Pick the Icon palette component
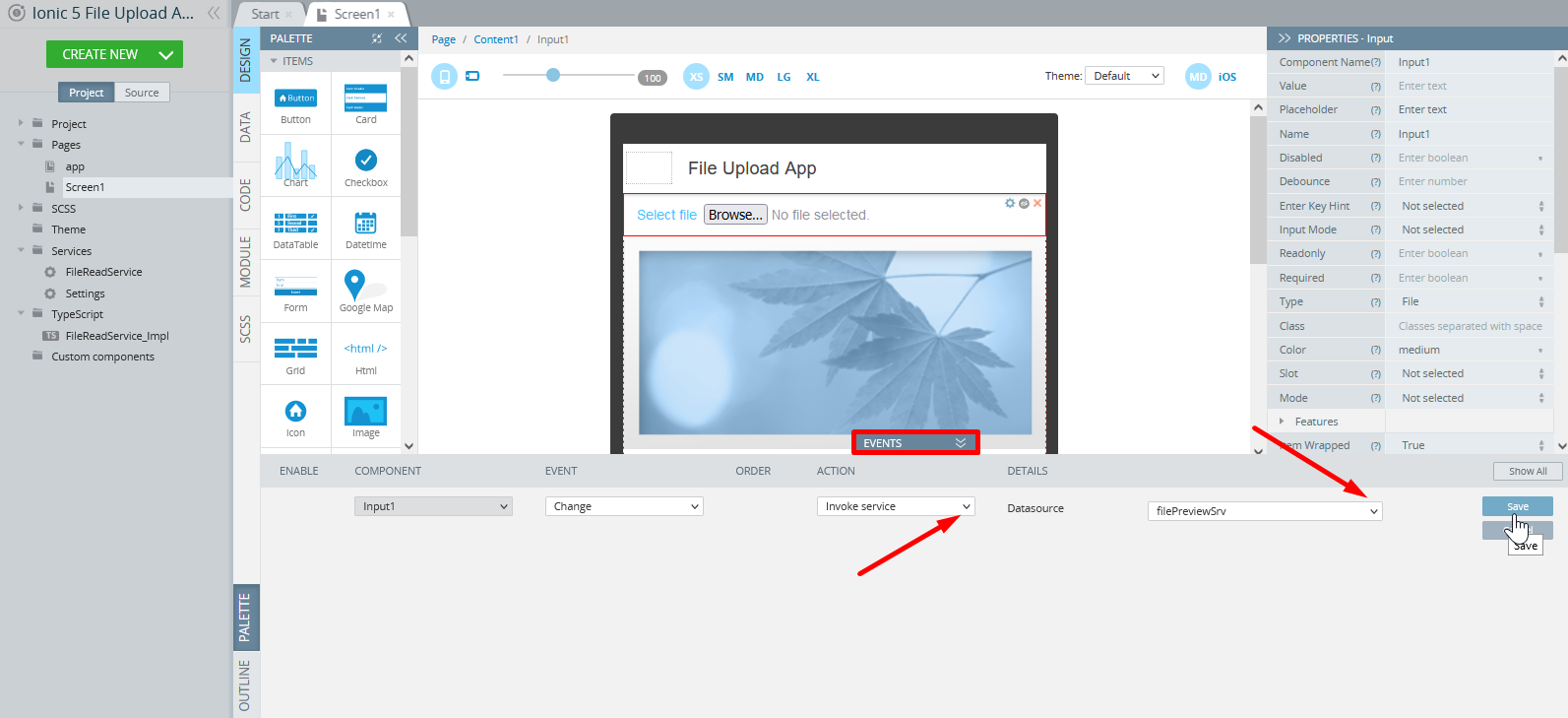Viewport: 1568px width, 718px height. [x=295, y=418]
